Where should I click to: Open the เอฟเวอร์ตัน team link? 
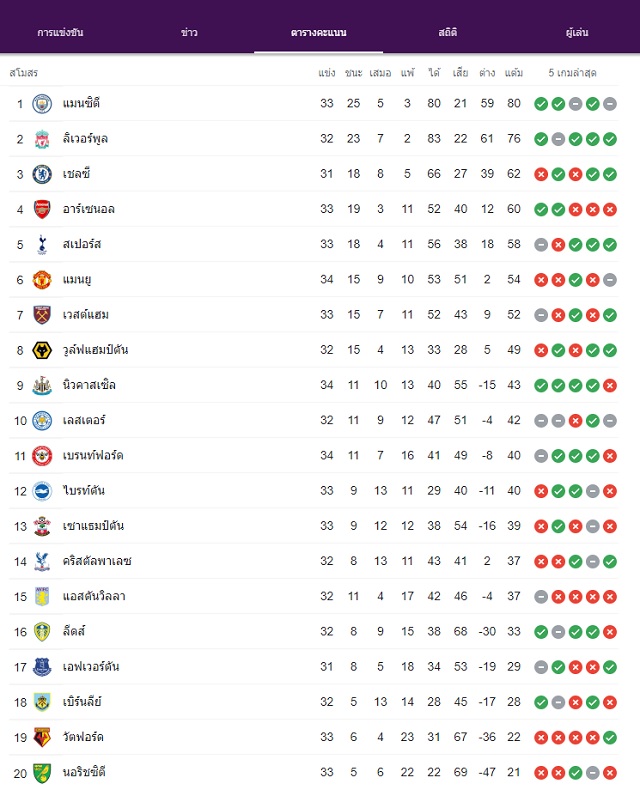pos(91,667)
